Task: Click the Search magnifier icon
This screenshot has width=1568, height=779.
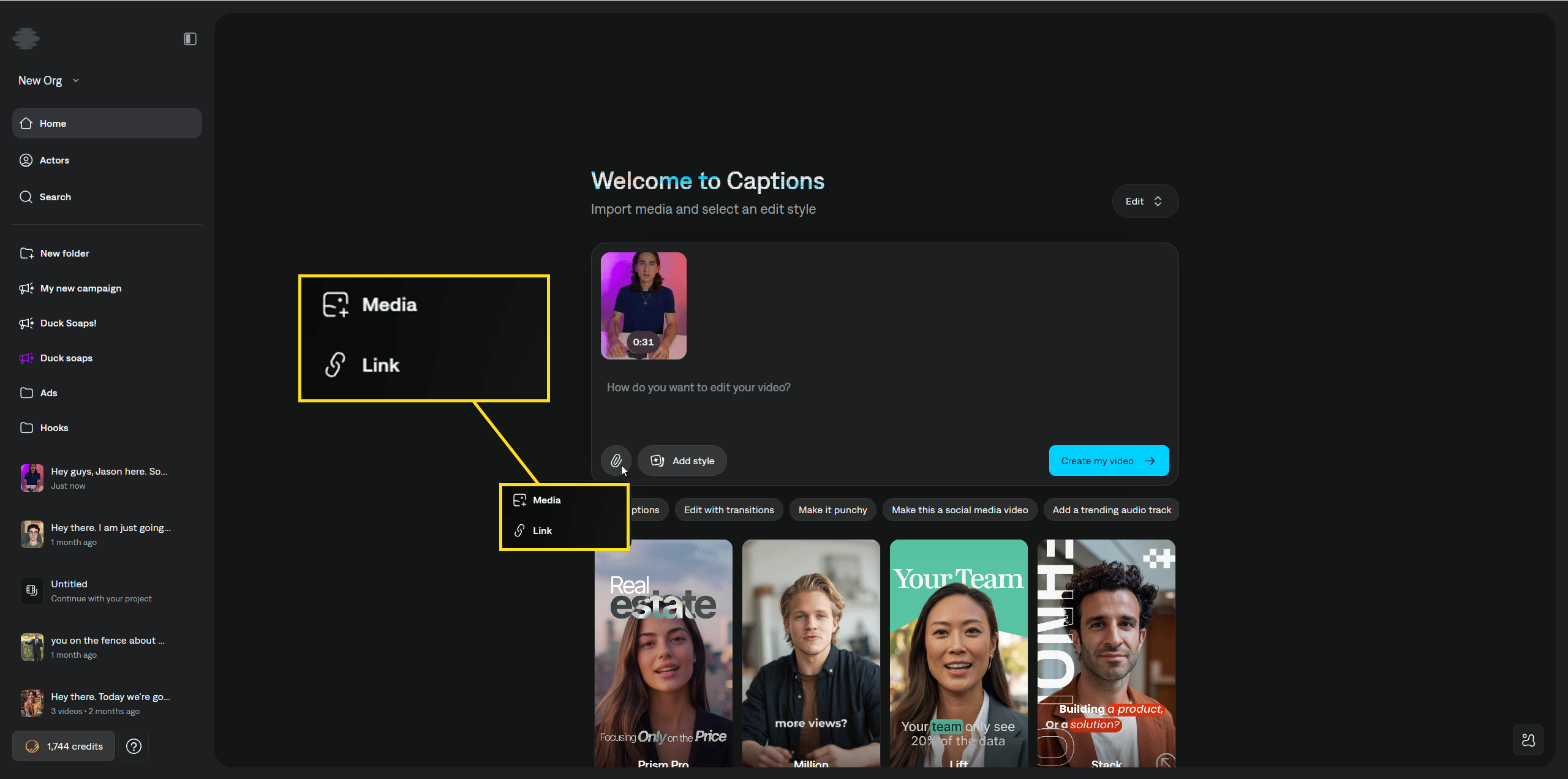Action: (x=26, y=197)
